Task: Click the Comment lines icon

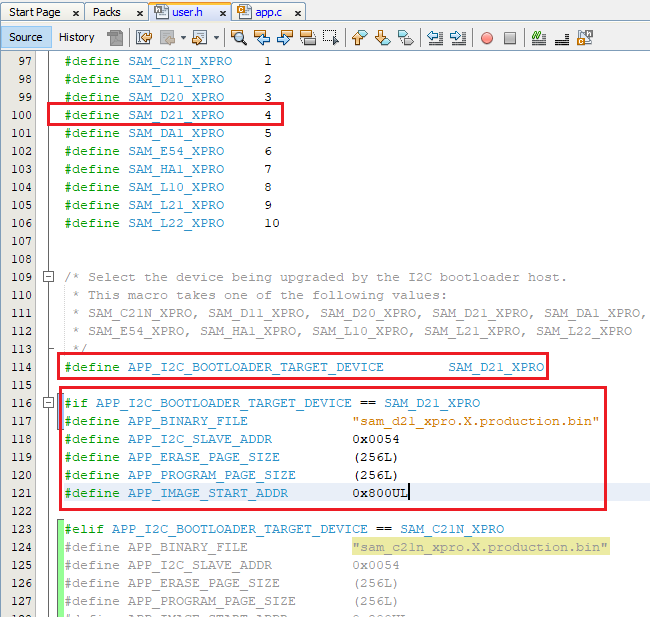Action: [538, 38]
